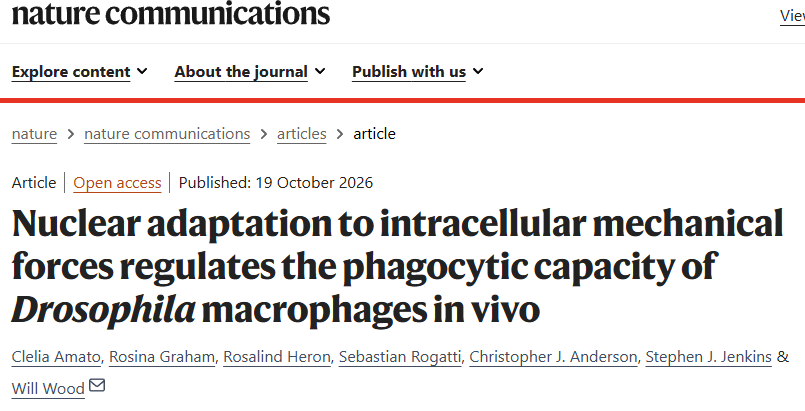Select author Sebastian Rogatti
The width and height of the screenshot is (805, 411).
[x=400, y=357]
